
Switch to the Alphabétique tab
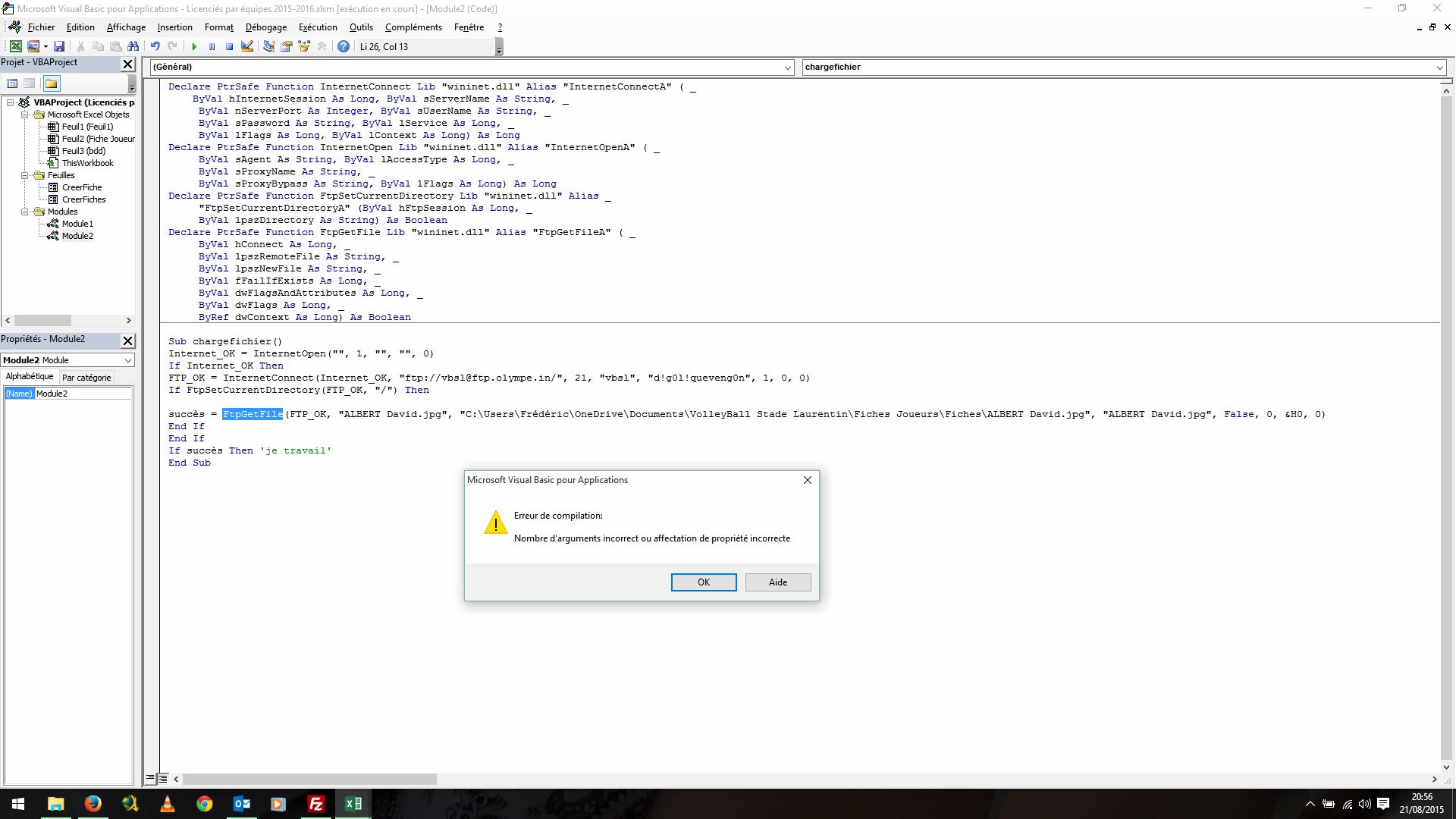[30, 377]
